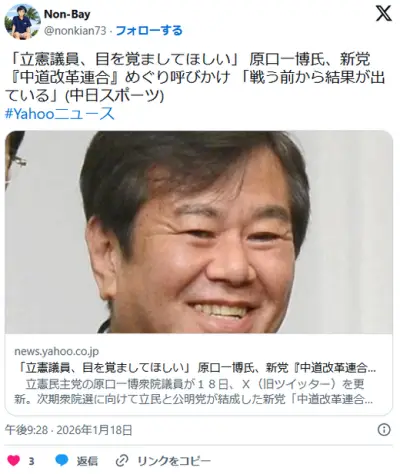400x474 pixels.
Task: Open the article photo of smiling man
Action: [199, 232]
